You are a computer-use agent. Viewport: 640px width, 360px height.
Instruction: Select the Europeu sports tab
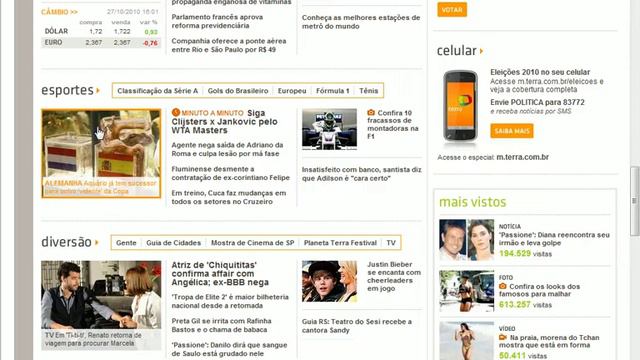point(292,91)
